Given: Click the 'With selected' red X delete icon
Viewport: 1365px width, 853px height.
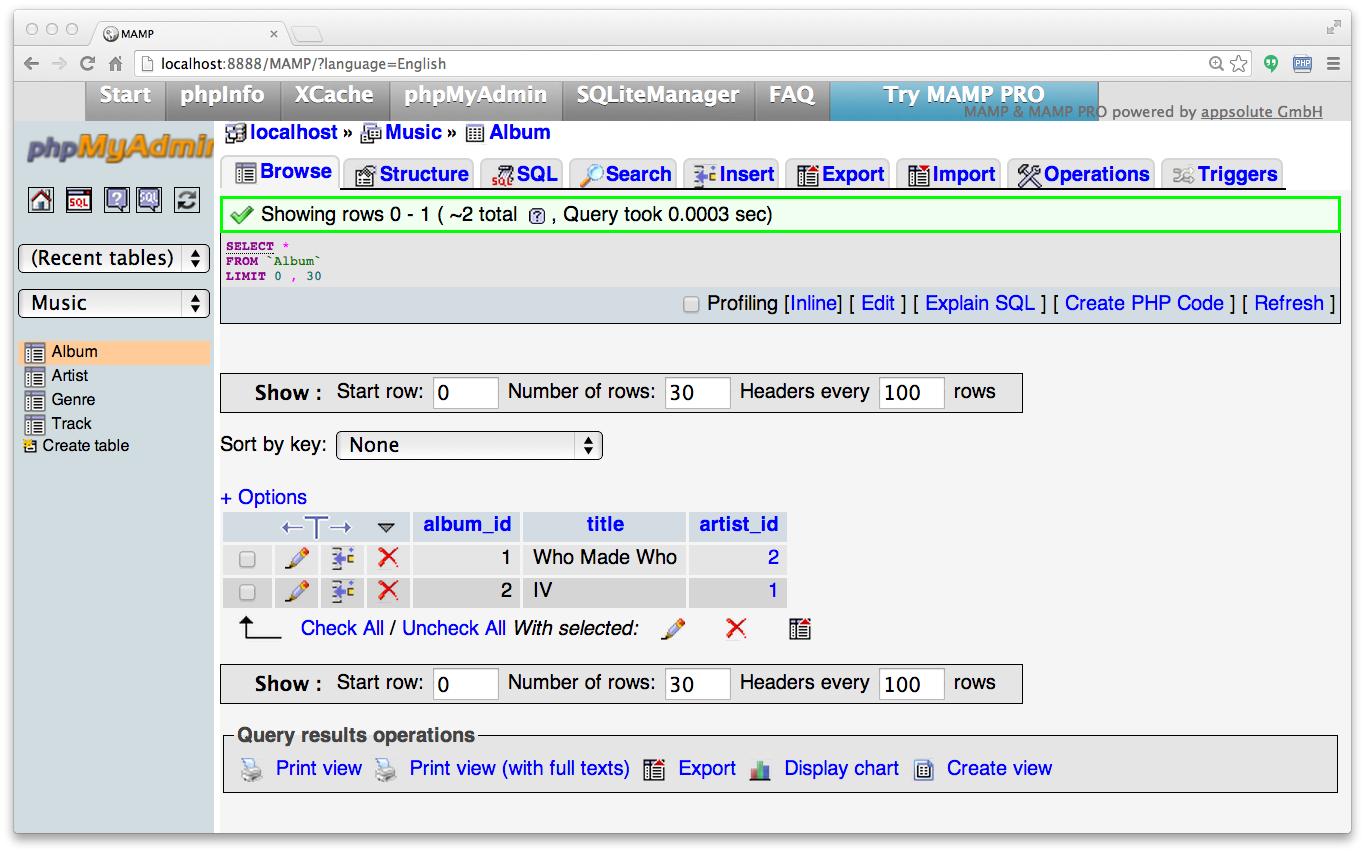Looking at the screenshot, I should (x=736, y=628).
